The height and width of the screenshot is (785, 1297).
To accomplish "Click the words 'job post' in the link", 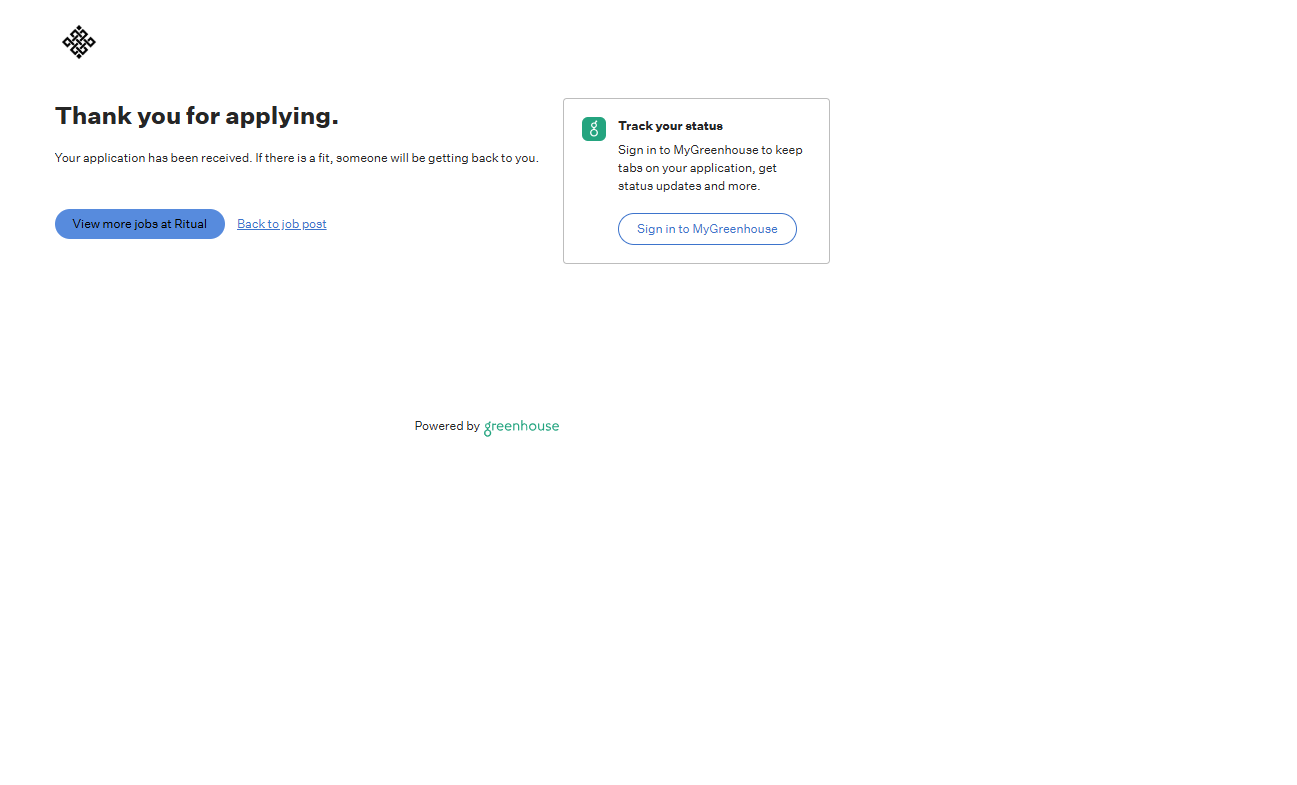I will click(x=304, y=224).
